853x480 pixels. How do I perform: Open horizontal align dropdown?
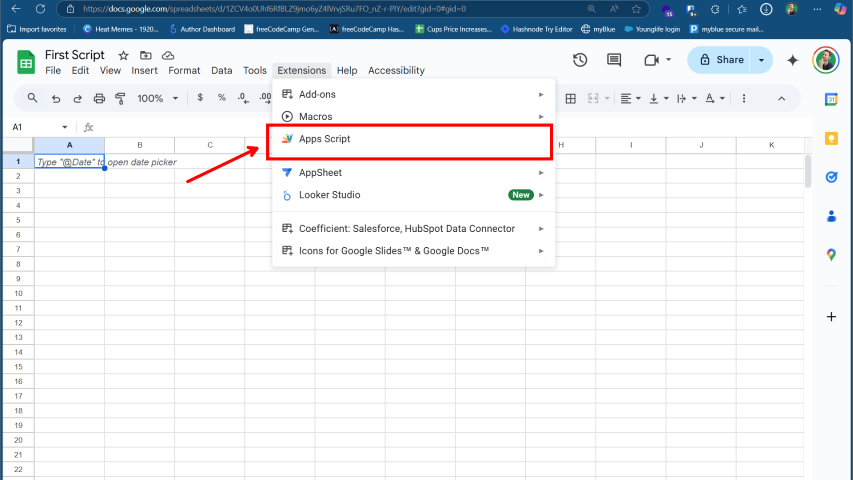[631, 99]
